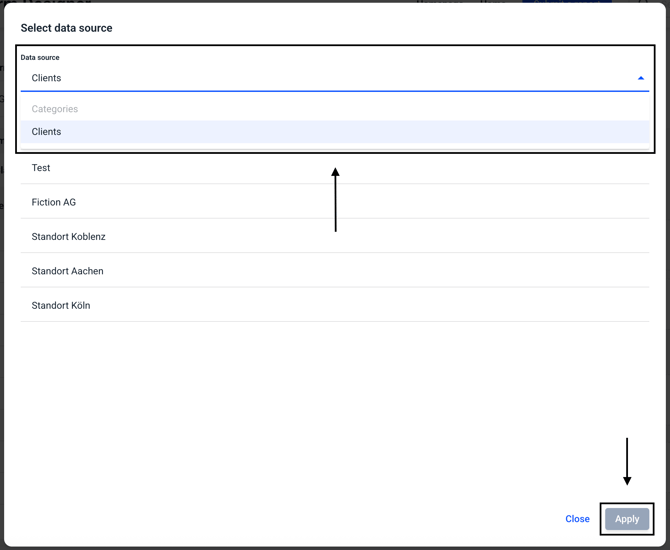Click the blue button behind the dialog
Screen dimensions: 670x550
tap(568, 2)
